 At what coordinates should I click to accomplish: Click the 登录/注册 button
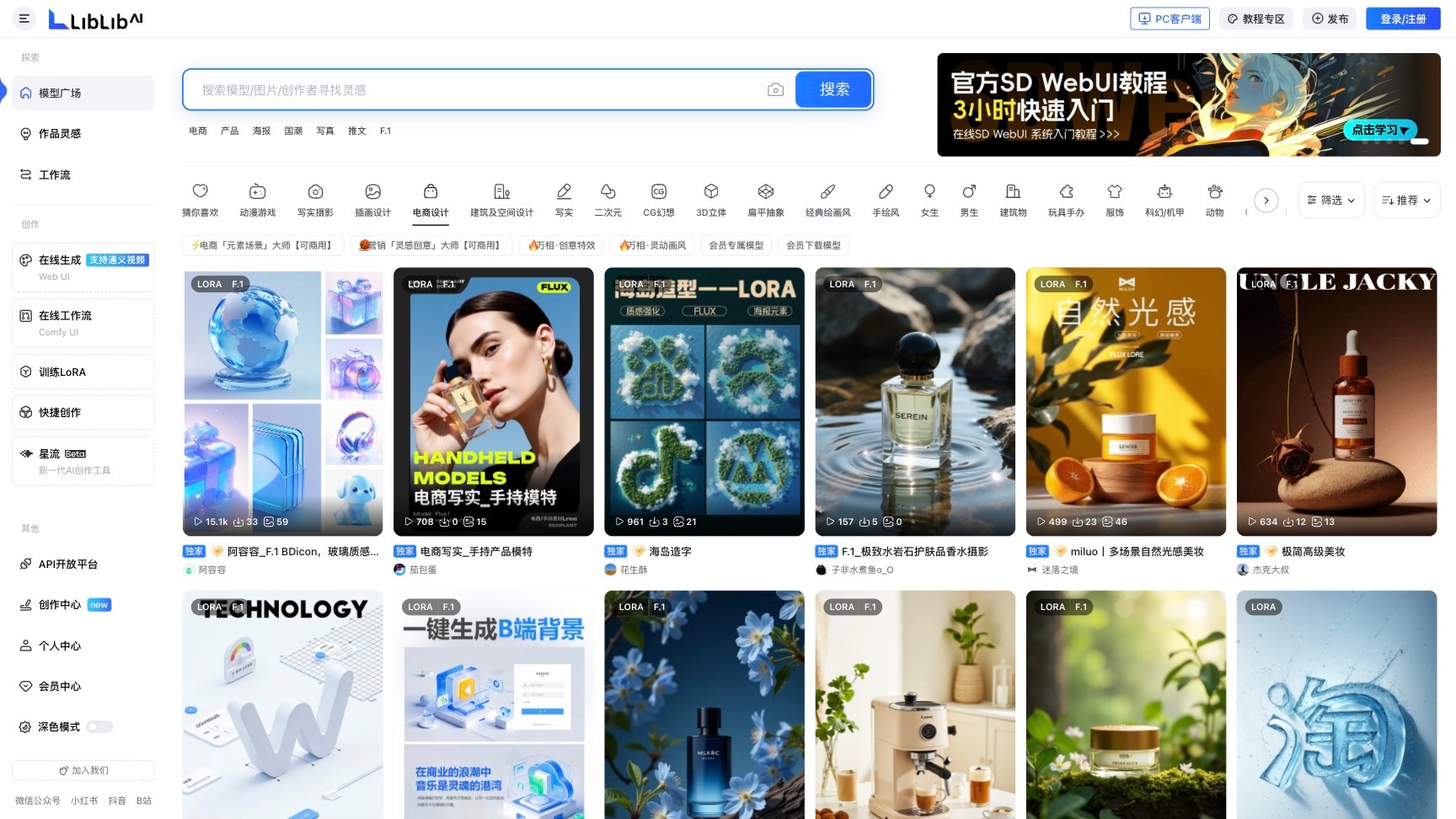point(1402,18)
